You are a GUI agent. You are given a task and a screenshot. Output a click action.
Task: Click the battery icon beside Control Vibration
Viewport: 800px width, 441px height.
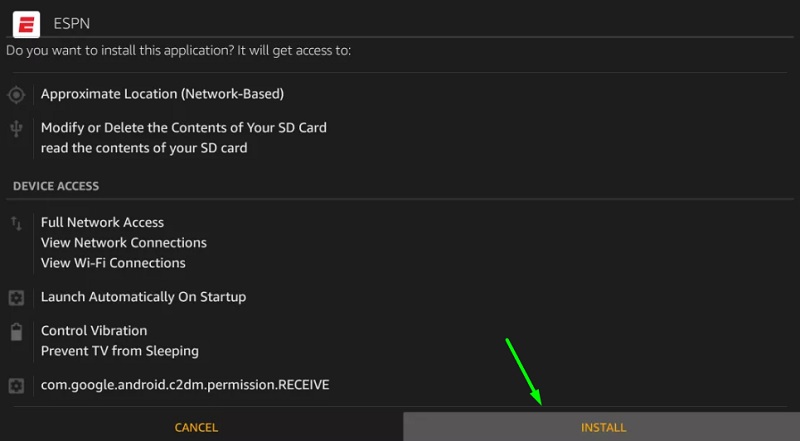16,332
